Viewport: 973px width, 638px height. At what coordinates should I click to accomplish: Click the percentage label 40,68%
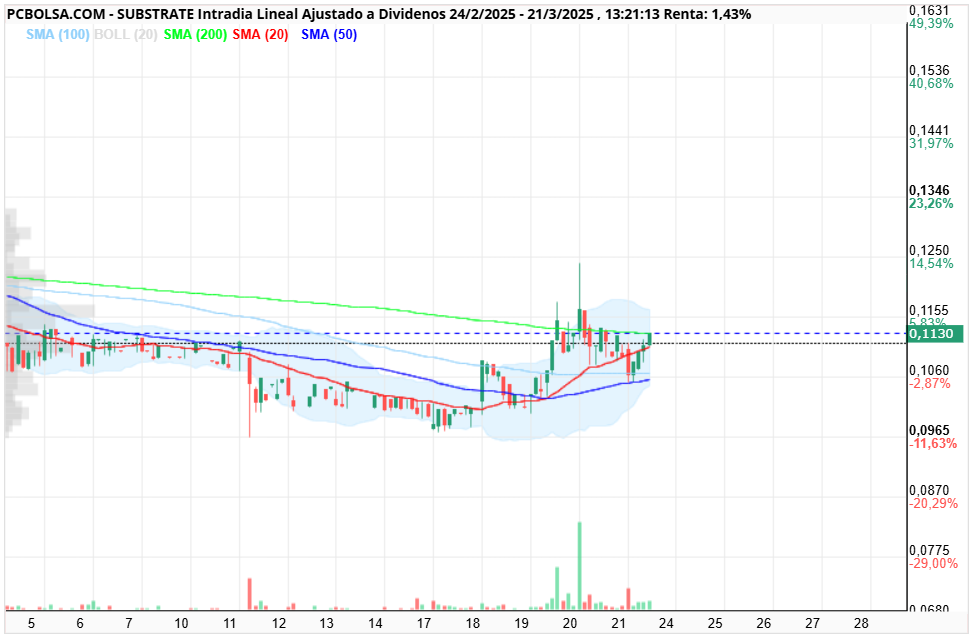pos(931,83)
